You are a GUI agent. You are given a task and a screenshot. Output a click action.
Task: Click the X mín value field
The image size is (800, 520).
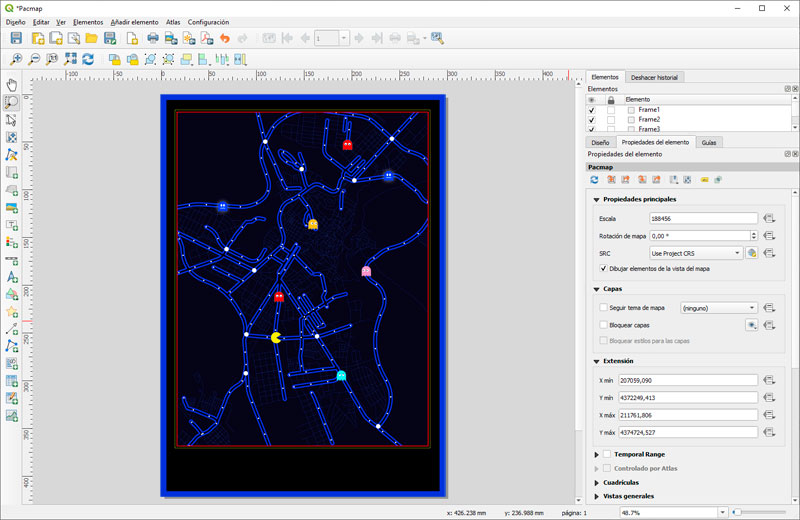688,380
